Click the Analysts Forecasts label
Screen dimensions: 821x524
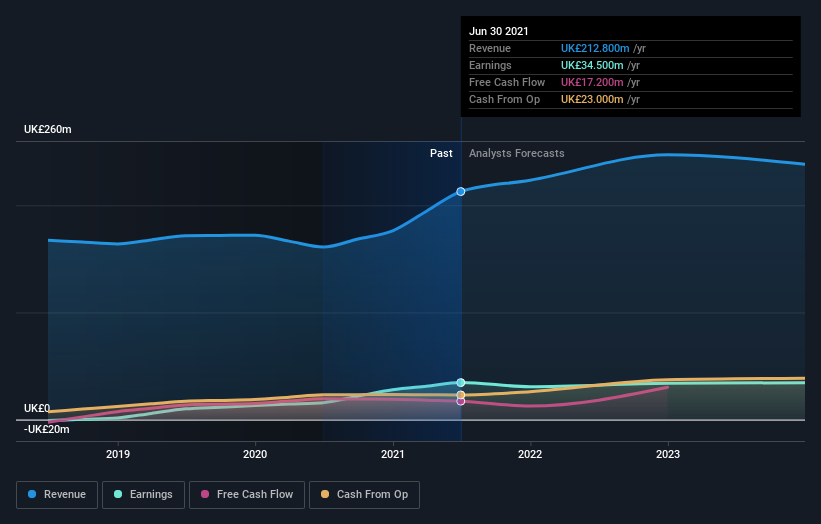pos(517,153)
